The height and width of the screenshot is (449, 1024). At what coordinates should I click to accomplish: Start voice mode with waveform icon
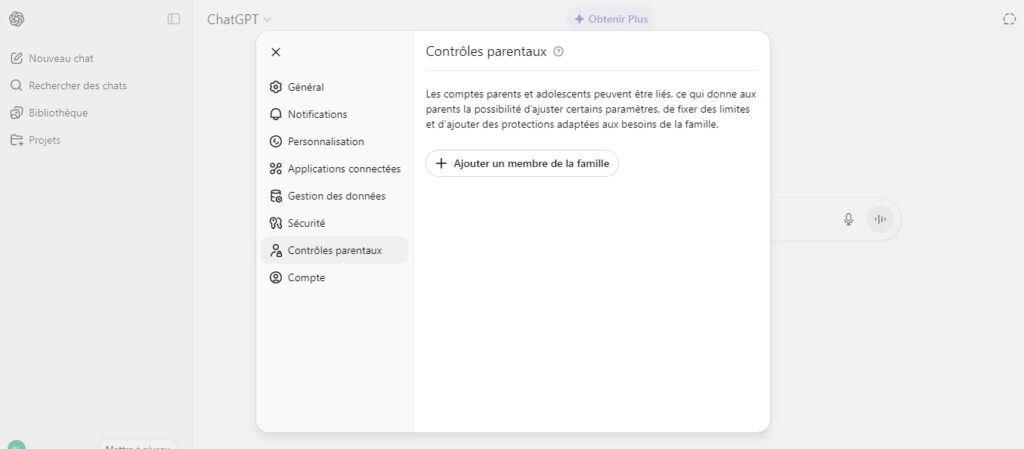point(880,220)
